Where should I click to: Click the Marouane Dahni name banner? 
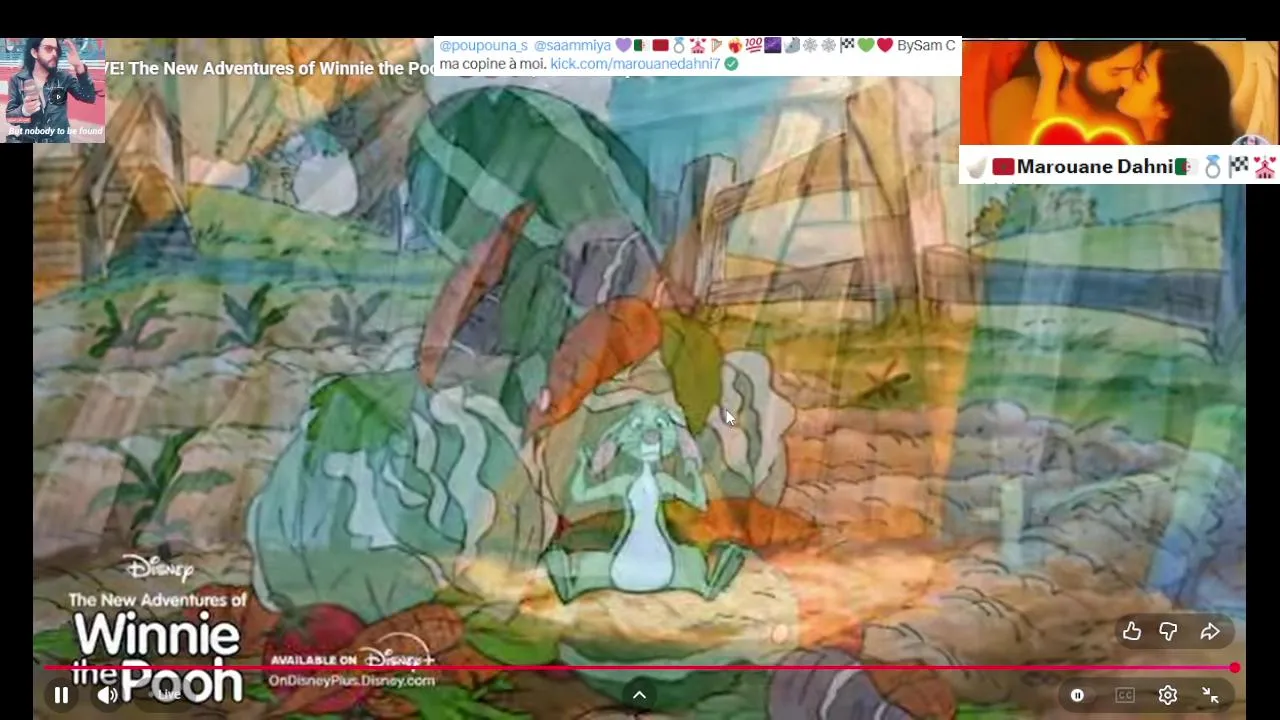coord(1119,167)
